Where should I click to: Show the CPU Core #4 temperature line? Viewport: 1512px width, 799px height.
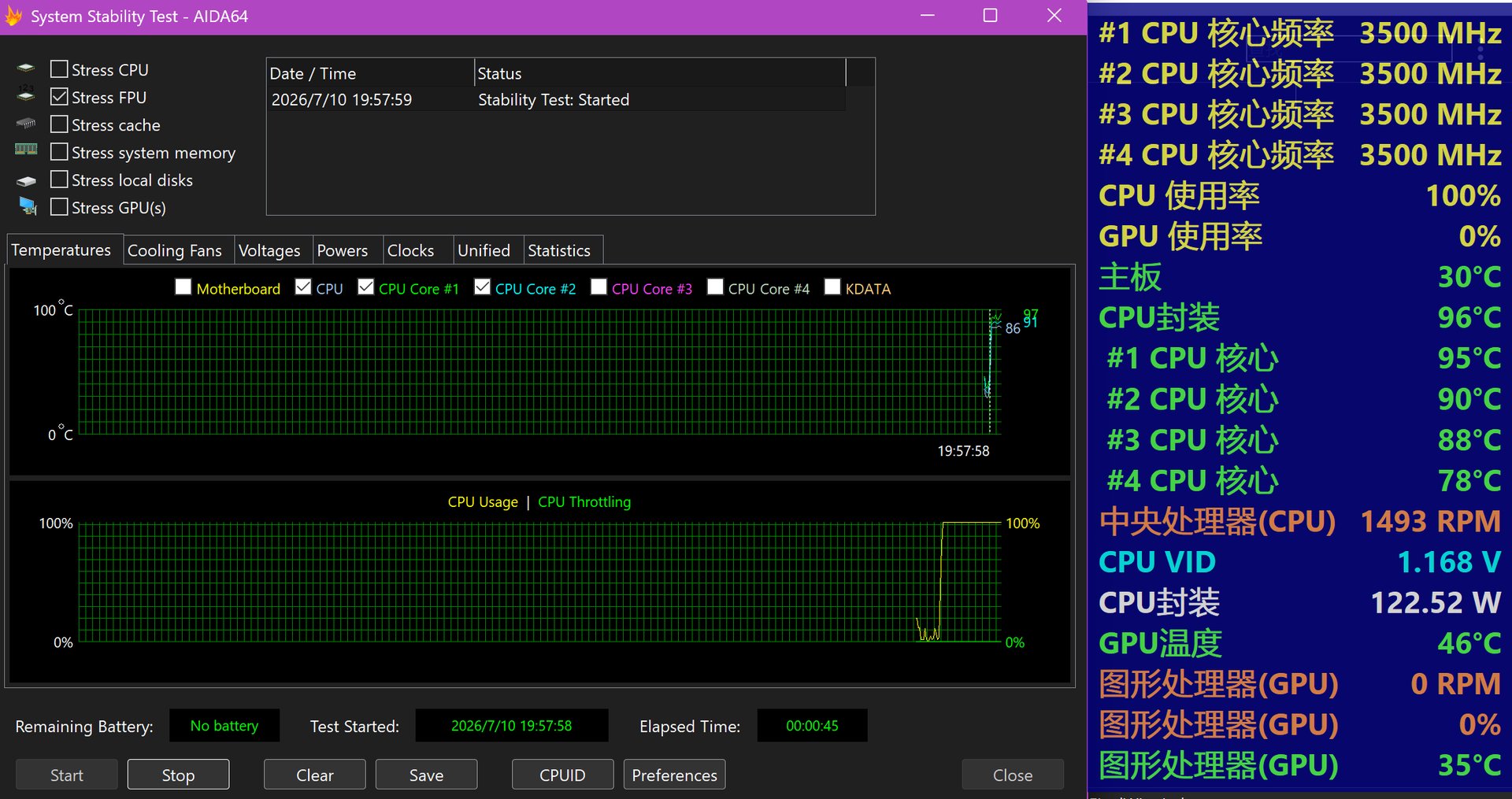(715, 287)
